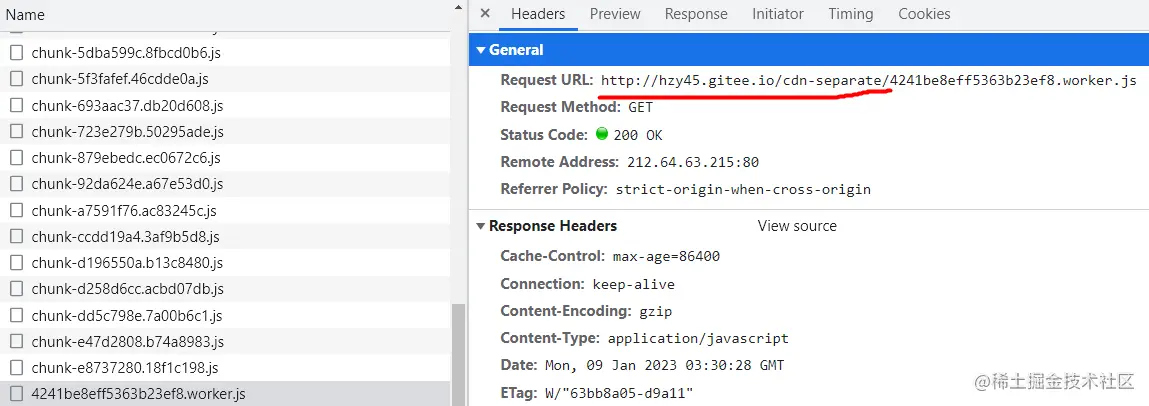This screenshot has width=1149, height=406.
Task: Open the Timing tab
Action: 851,14
